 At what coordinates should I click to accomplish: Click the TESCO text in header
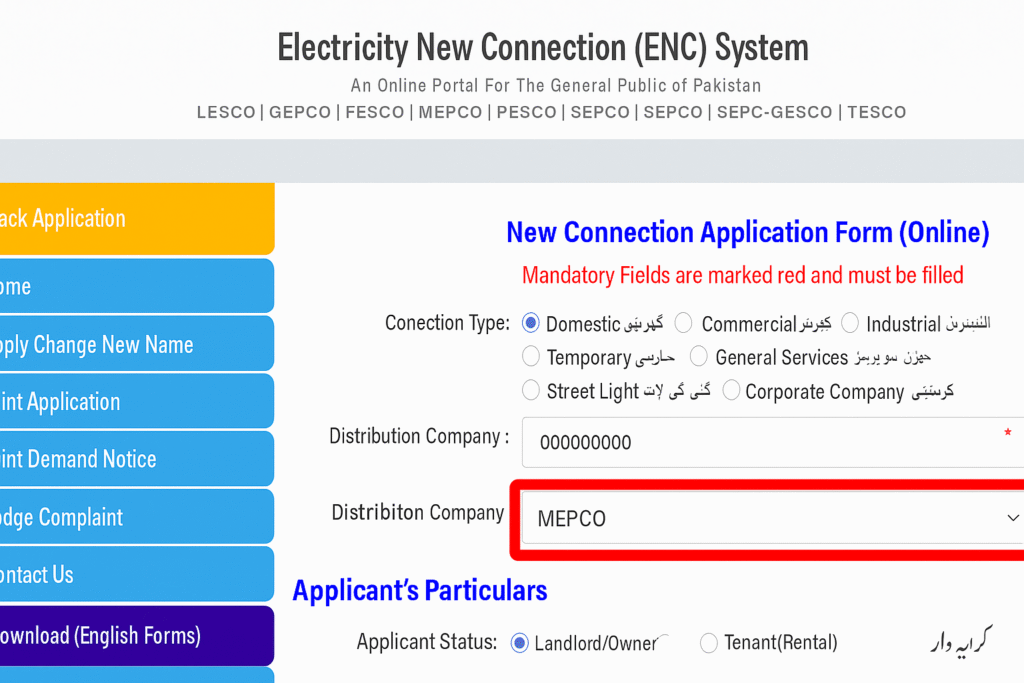[x=876, y=112]
